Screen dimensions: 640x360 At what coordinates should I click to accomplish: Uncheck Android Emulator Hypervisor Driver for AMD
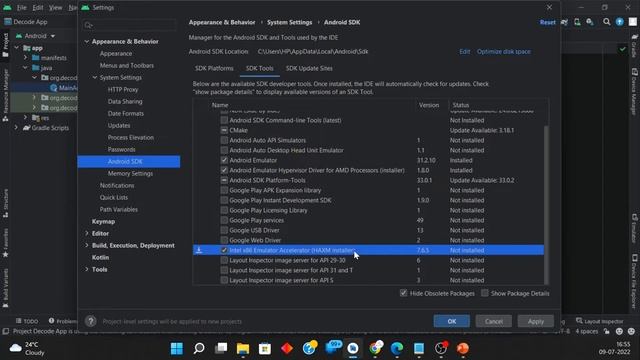[224, 170]
